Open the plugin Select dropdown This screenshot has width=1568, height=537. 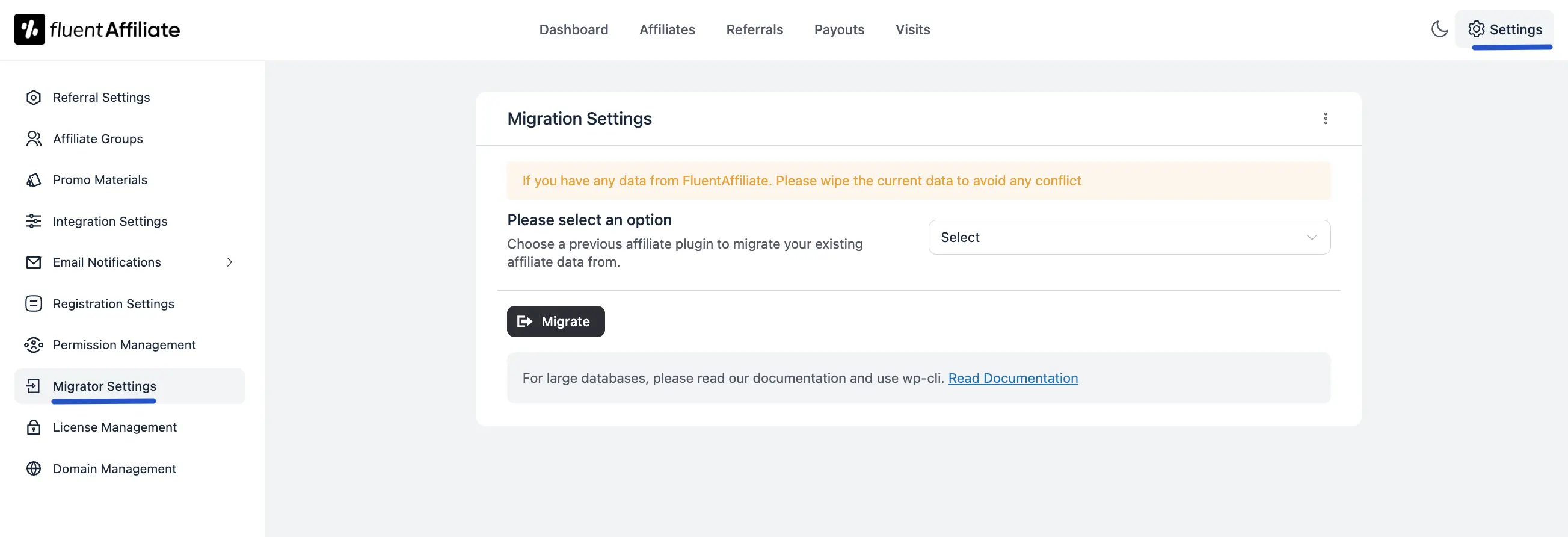[x=1129, y=237]
